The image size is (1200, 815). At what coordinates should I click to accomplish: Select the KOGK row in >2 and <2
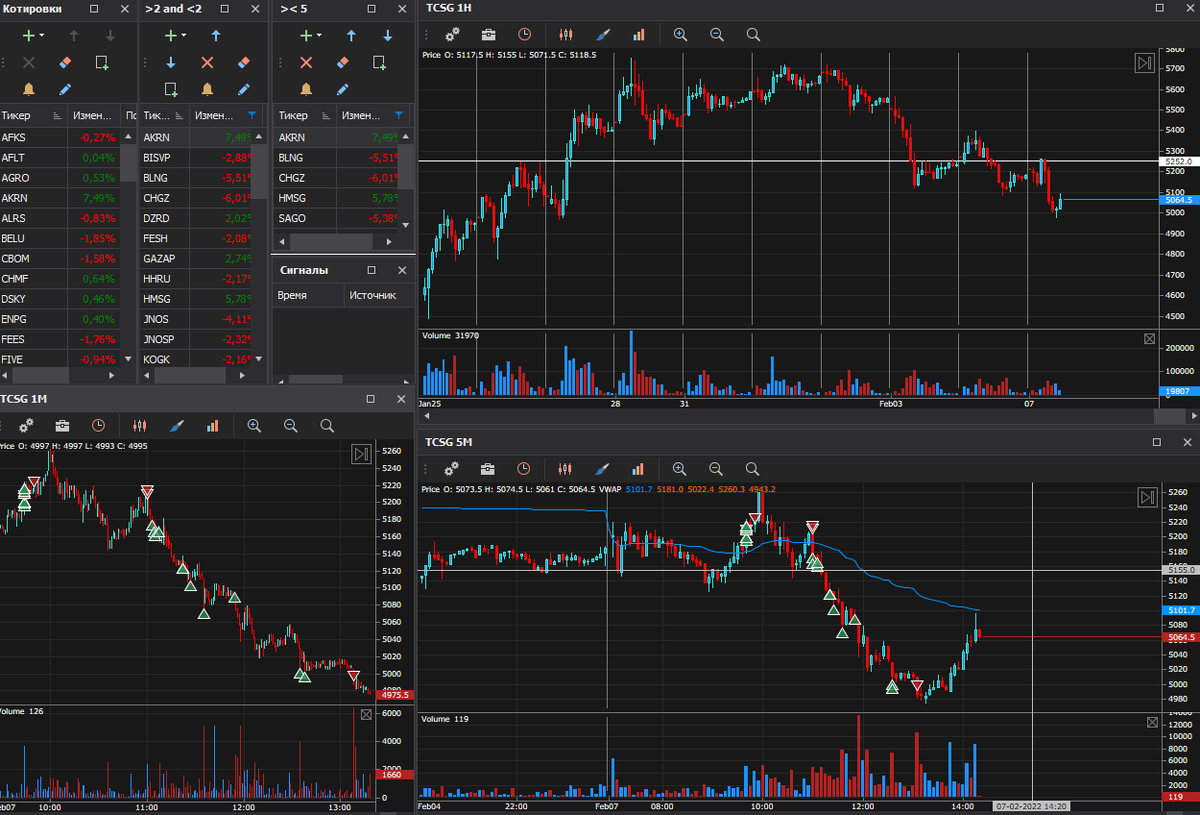click(x=196, y=358)
